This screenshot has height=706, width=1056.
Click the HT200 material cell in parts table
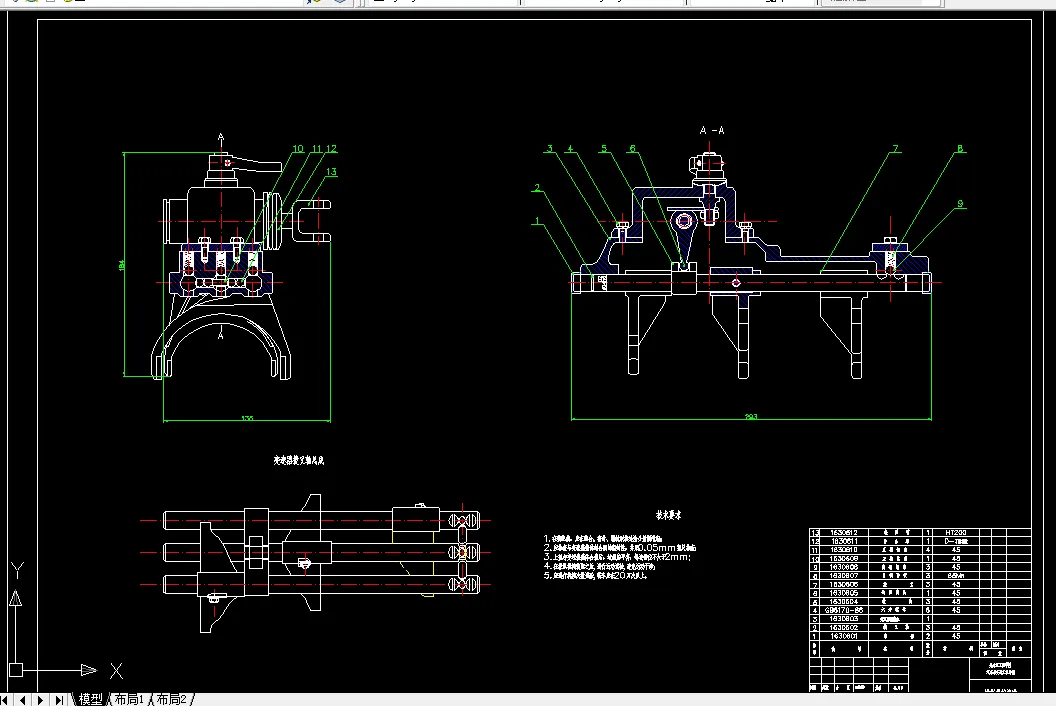pos(956,532)
